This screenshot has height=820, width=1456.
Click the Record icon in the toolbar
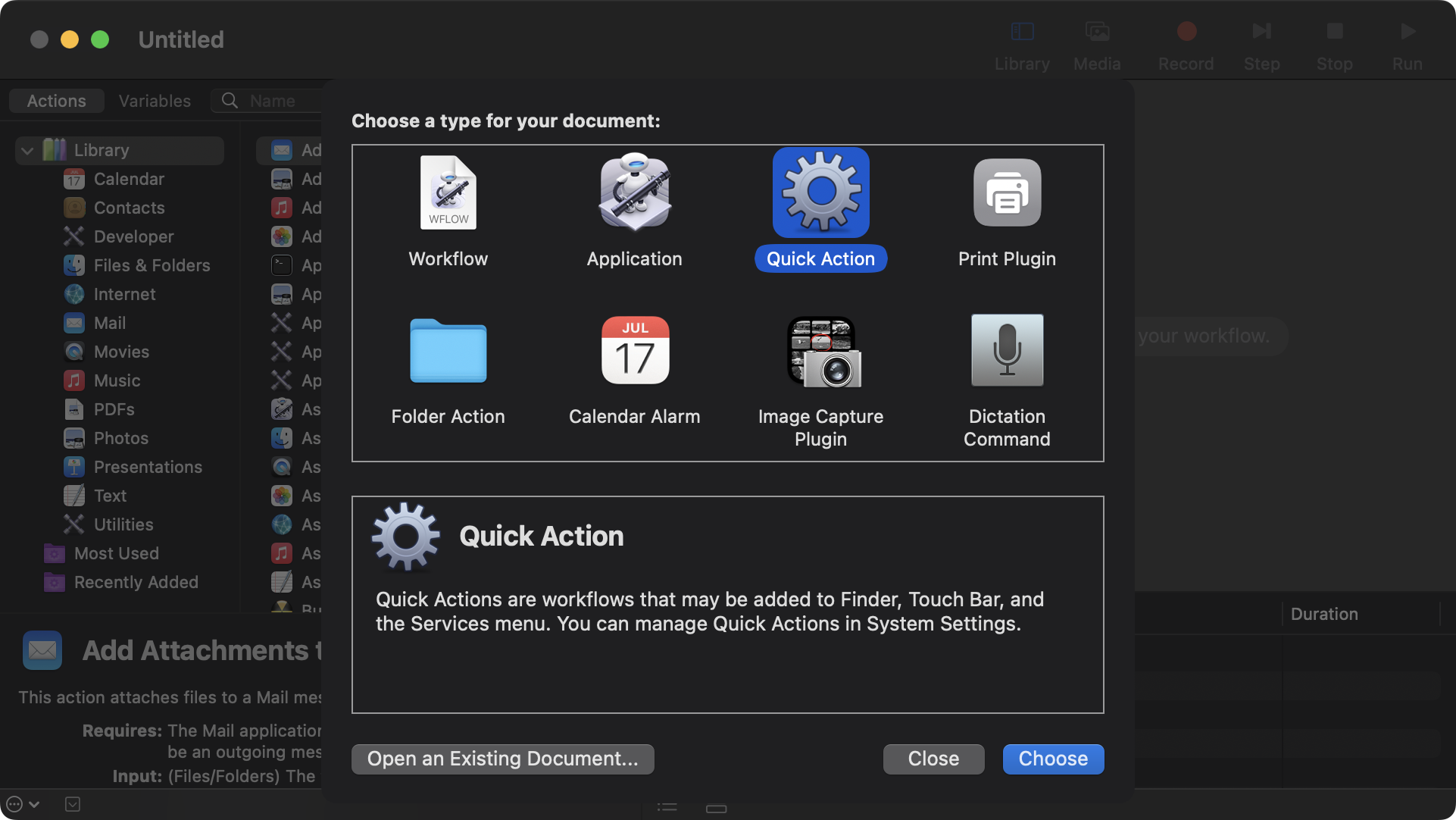tap(1186, 32)
